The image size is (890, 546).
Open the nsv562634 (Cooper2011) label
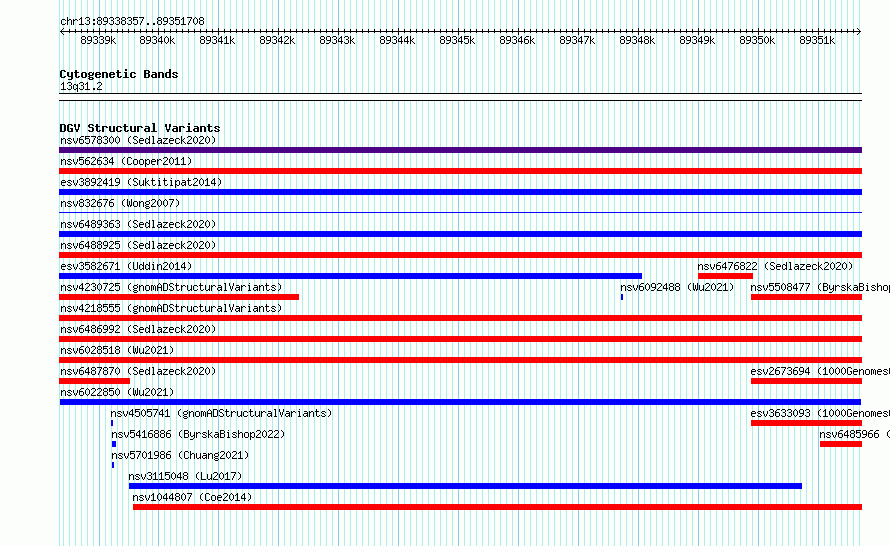126,161
